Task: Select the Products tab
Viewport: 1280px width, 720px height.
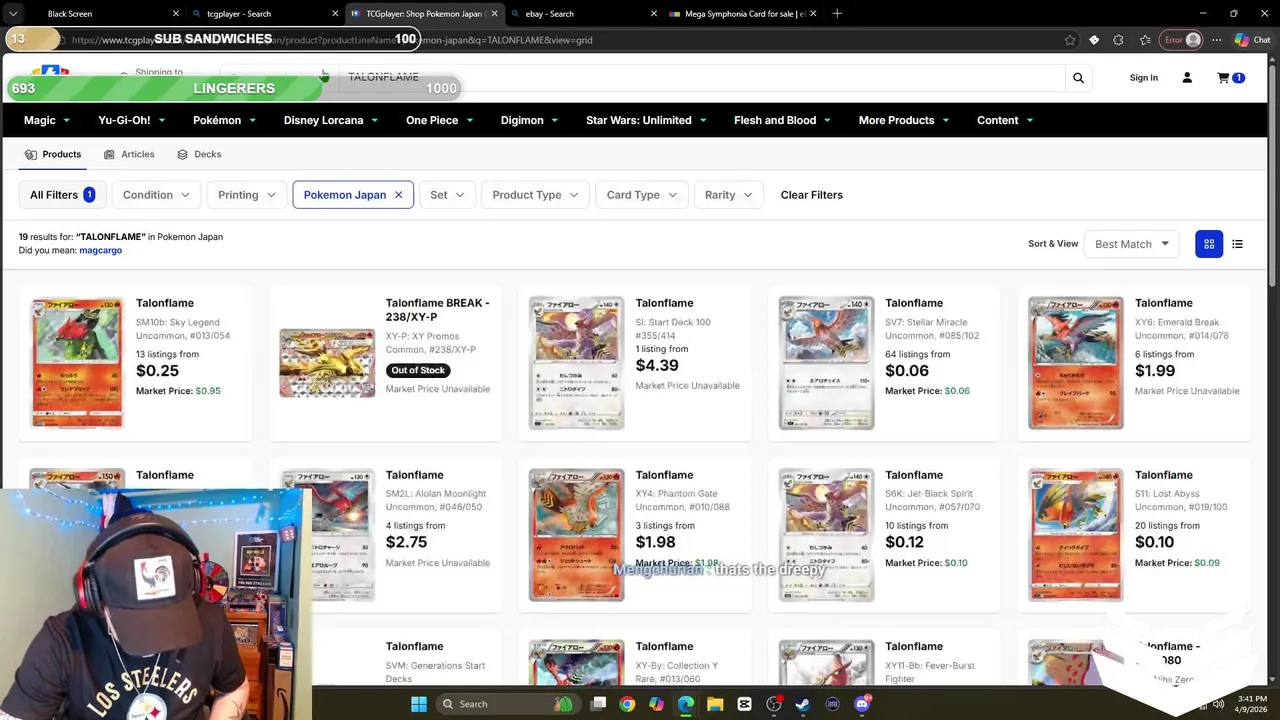Action: [53, 154]
